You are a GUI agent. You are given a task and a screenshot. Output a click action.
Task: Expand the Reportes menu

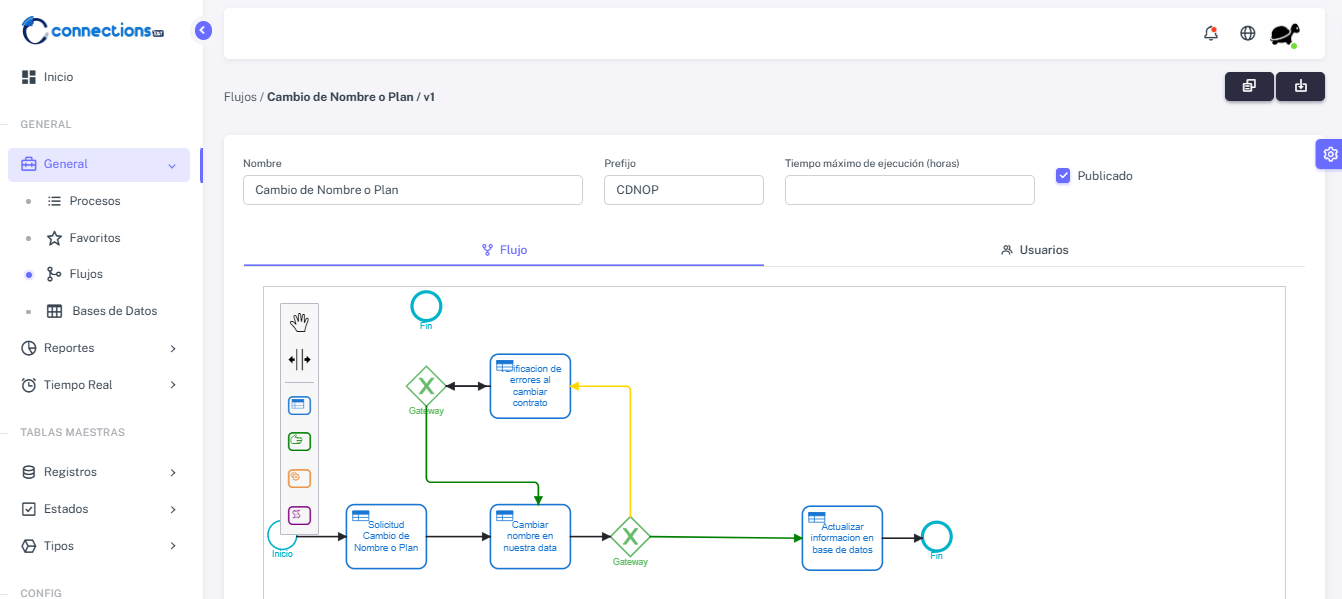point(99,348)
